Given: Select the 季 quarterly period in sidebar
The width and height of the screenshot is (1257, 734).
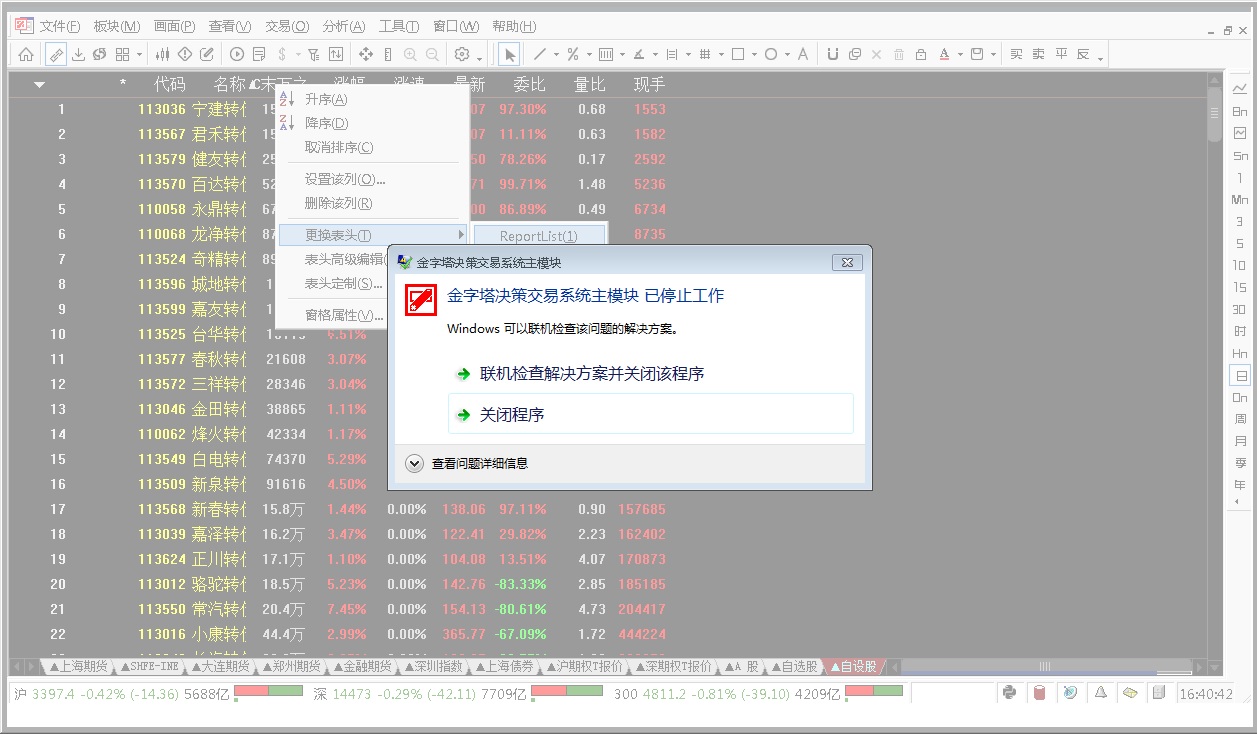Looking at the screenshot, I should tap(1240, 463).
